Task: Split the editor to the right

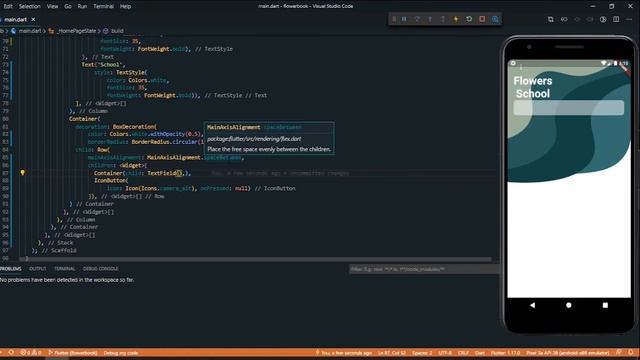Action: tap(616, 19)
